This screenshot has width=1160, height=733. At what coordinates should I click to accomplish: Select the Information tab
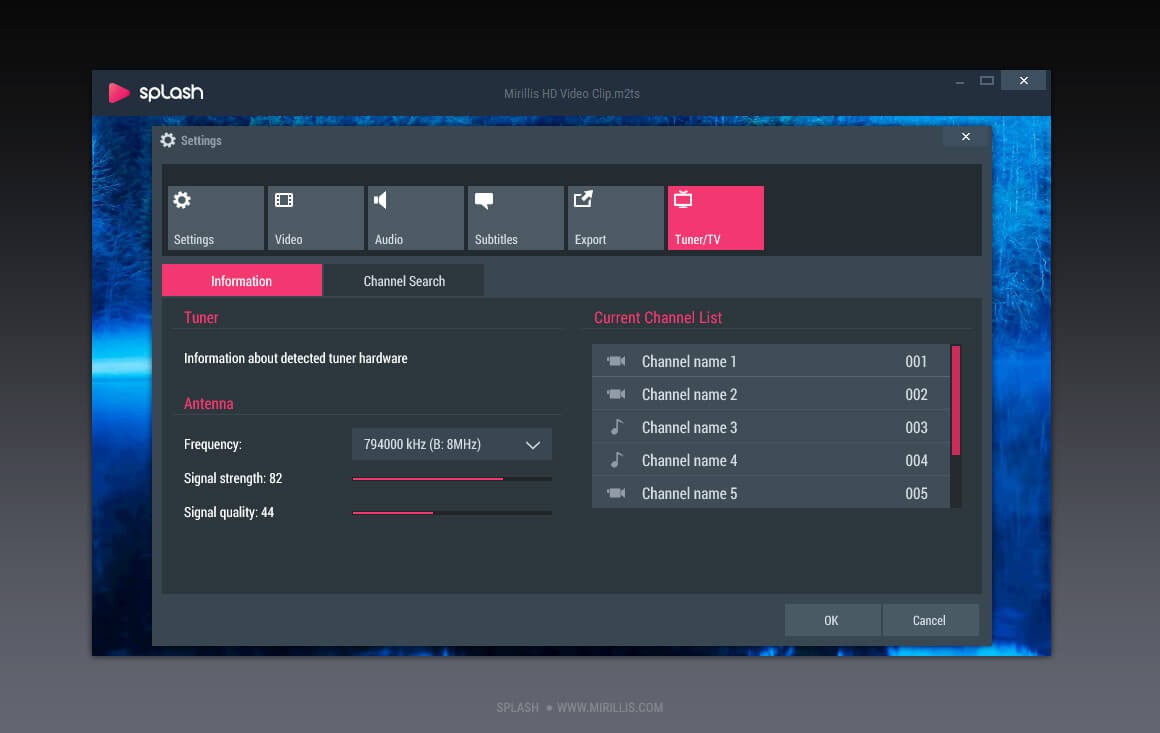click(241, 281)
